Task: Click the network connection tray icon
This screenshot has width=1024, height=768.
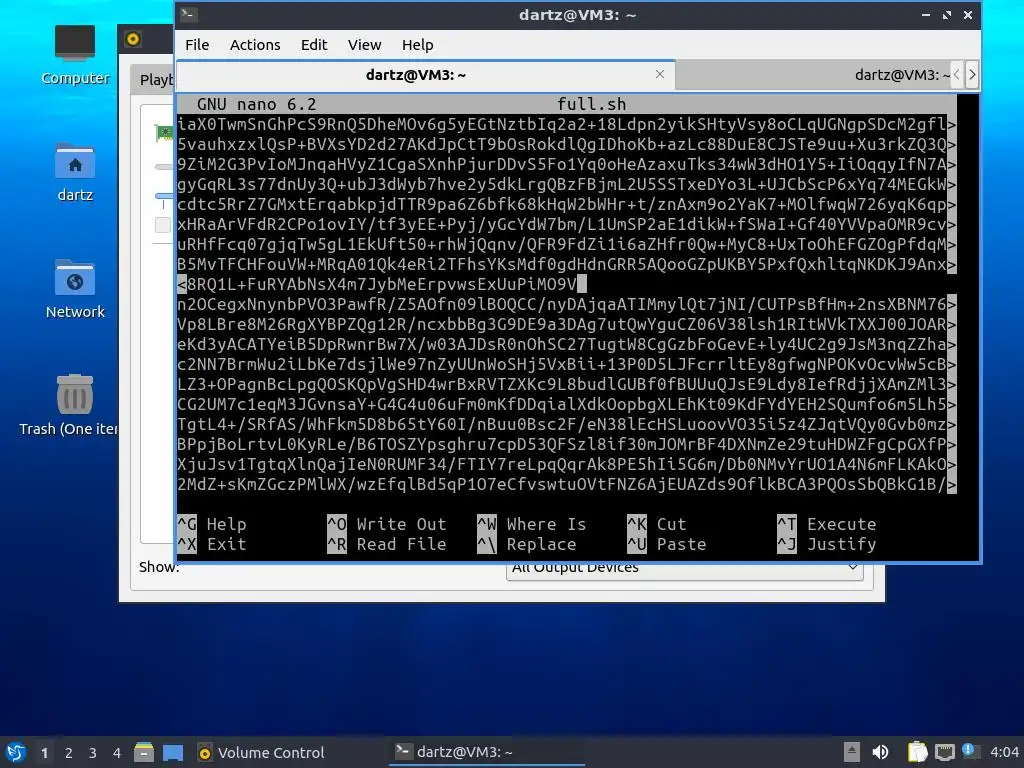Action: point(944,752)
